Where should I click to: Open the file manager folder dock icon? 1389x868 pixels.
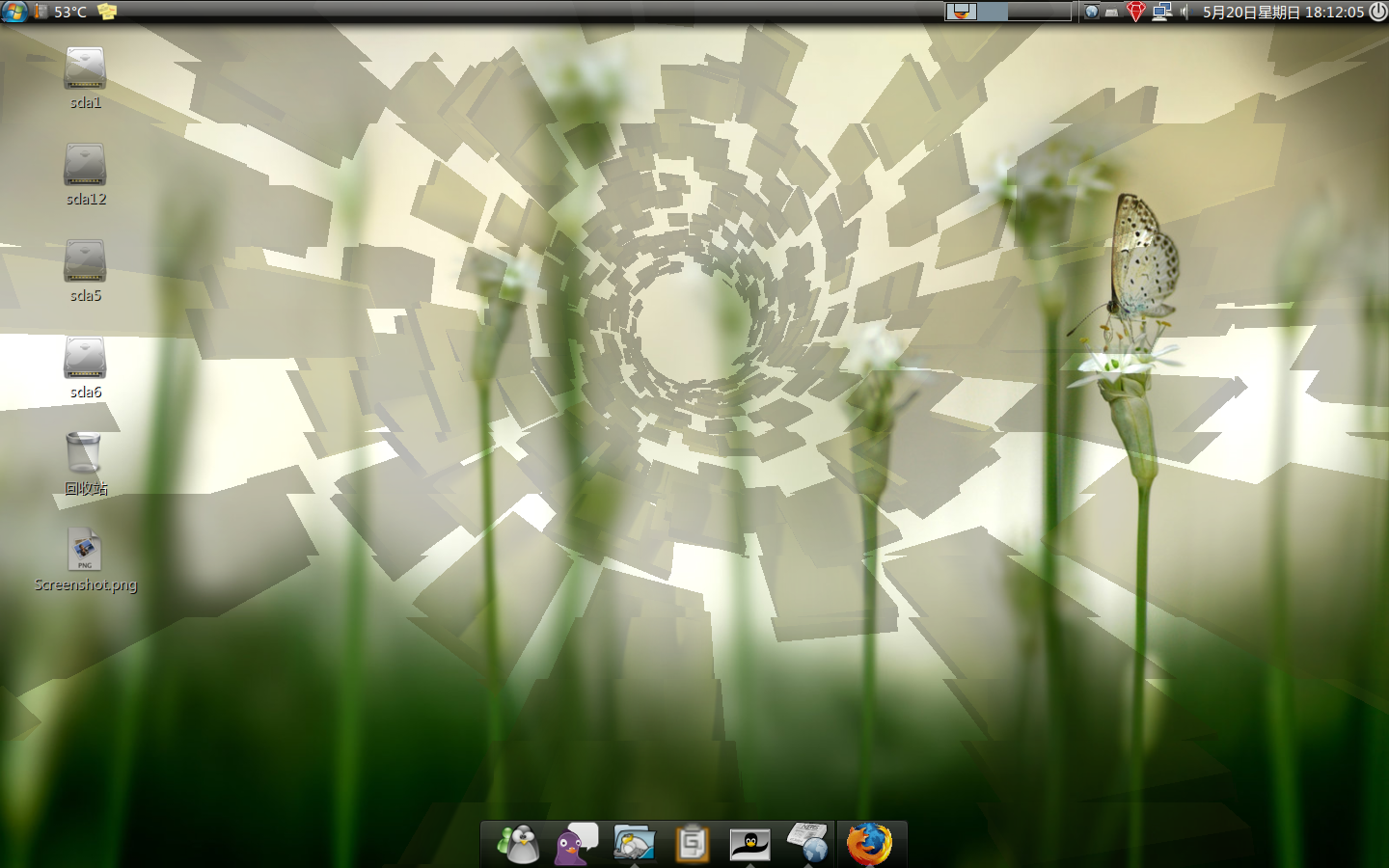coord(634,845)
